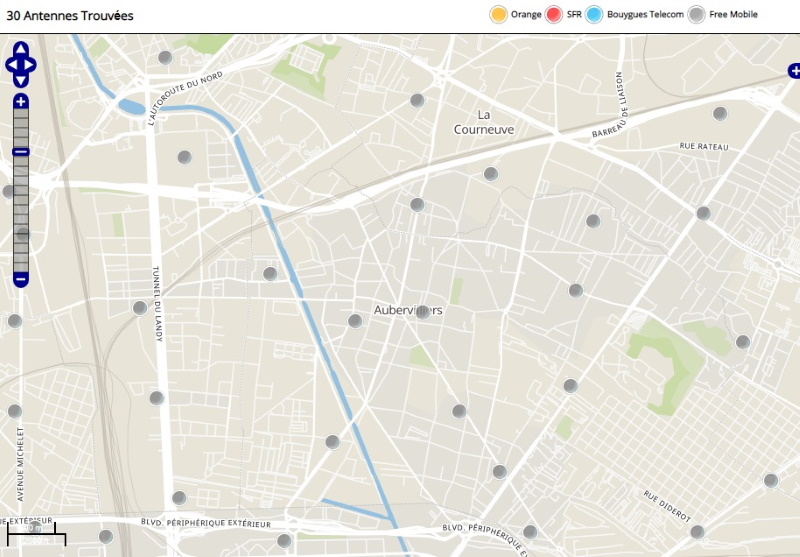Click the Orange legend color circle
Viewport: 800px width, 557px height.
(x=498, y=14)
